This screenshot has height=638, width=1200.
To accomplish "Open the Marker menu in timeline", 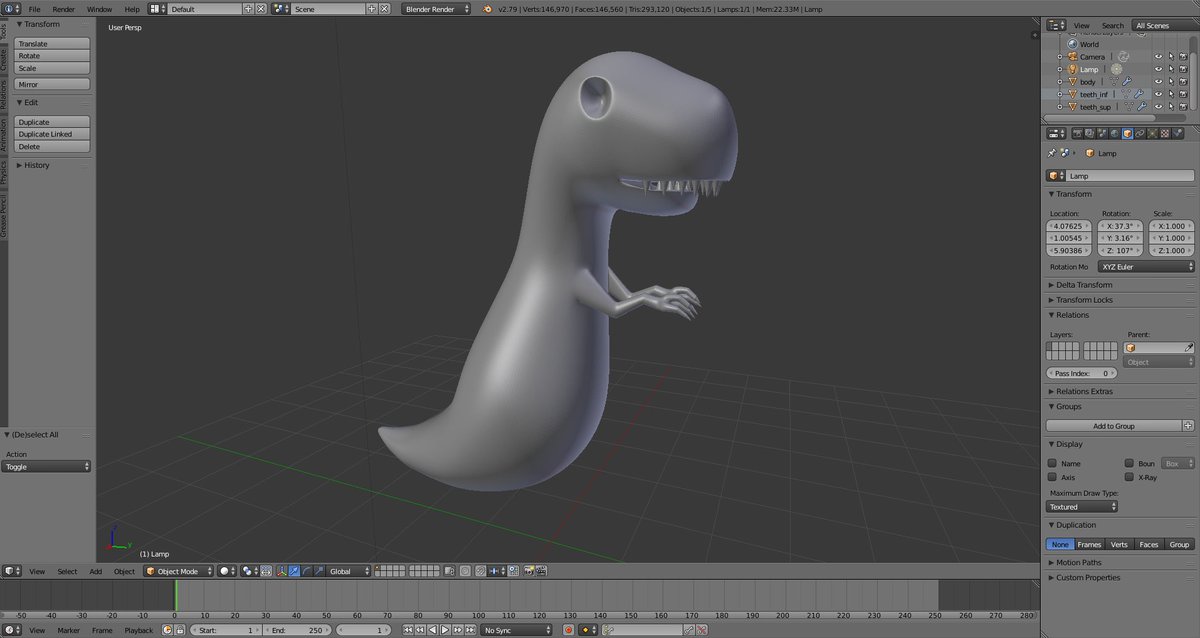I will (x=68, y=630).
